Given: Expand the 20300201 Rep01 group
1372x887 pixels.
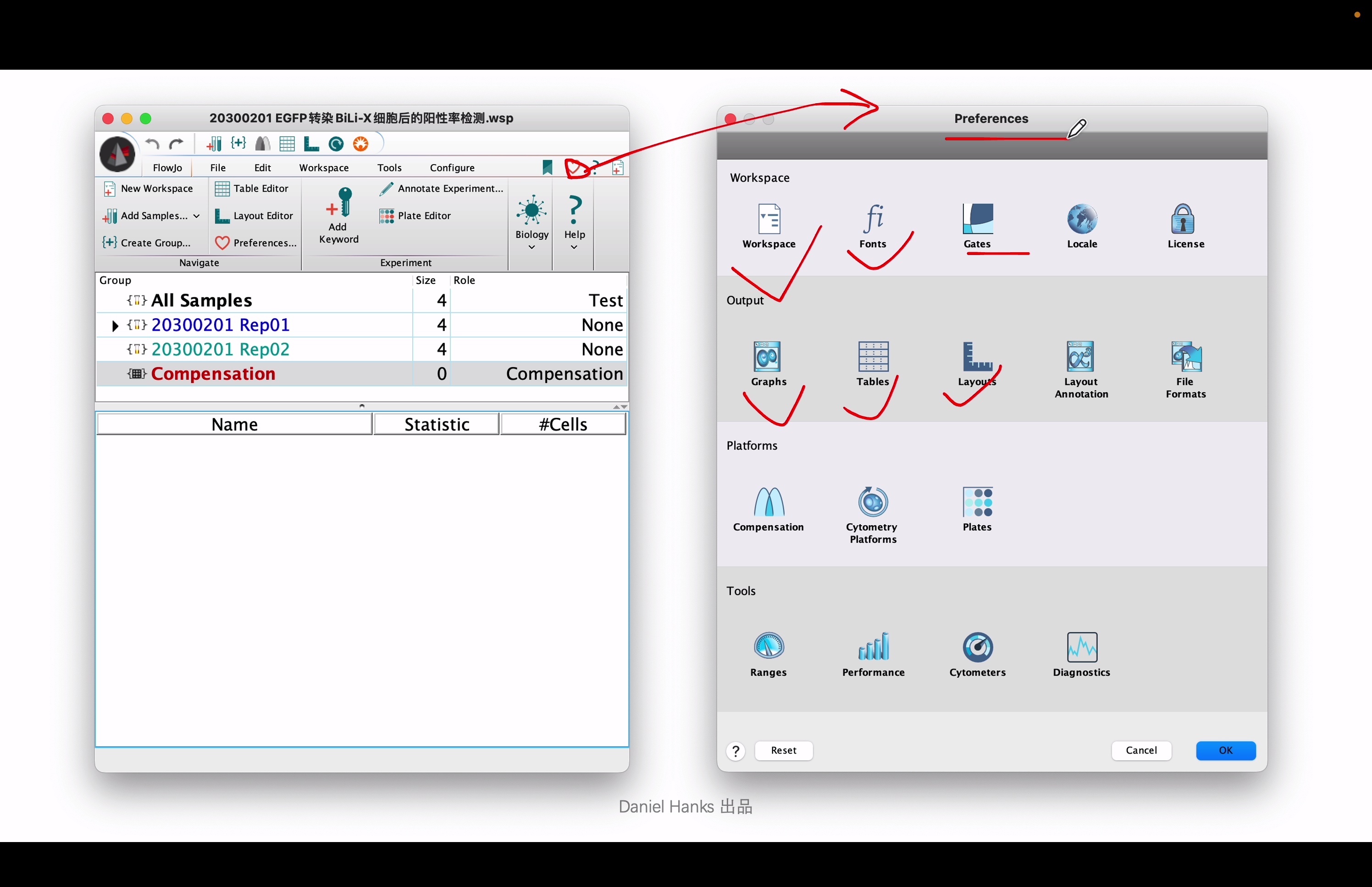Looking at the screenshot, I should pyautogui.click(x=115, y=326).
